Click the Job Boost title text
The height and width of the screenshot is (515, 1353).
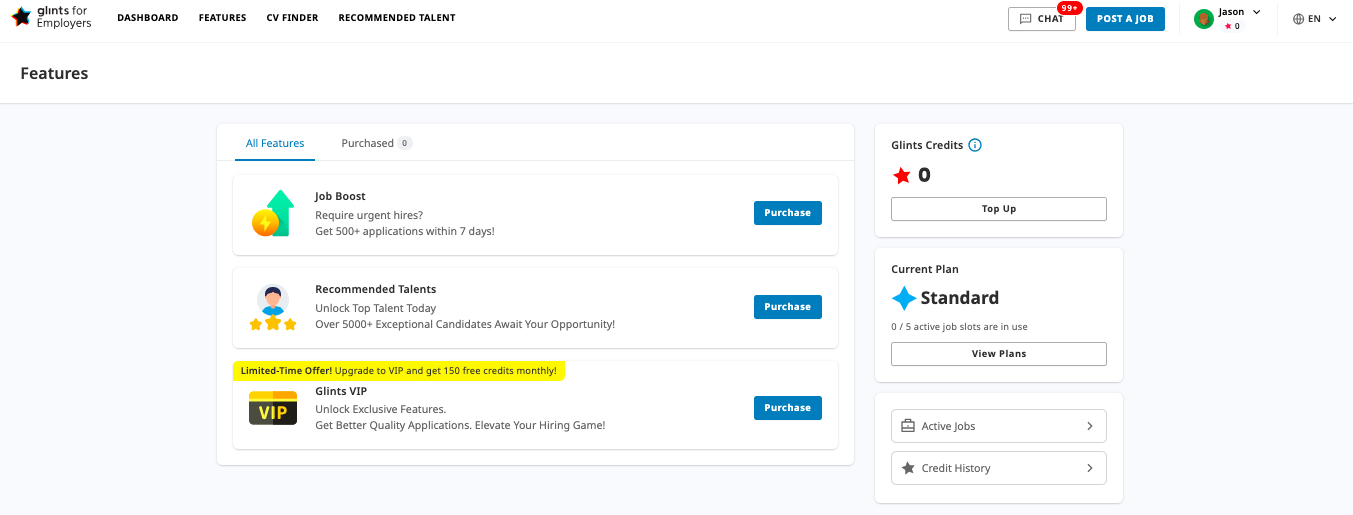pos(340,197)
